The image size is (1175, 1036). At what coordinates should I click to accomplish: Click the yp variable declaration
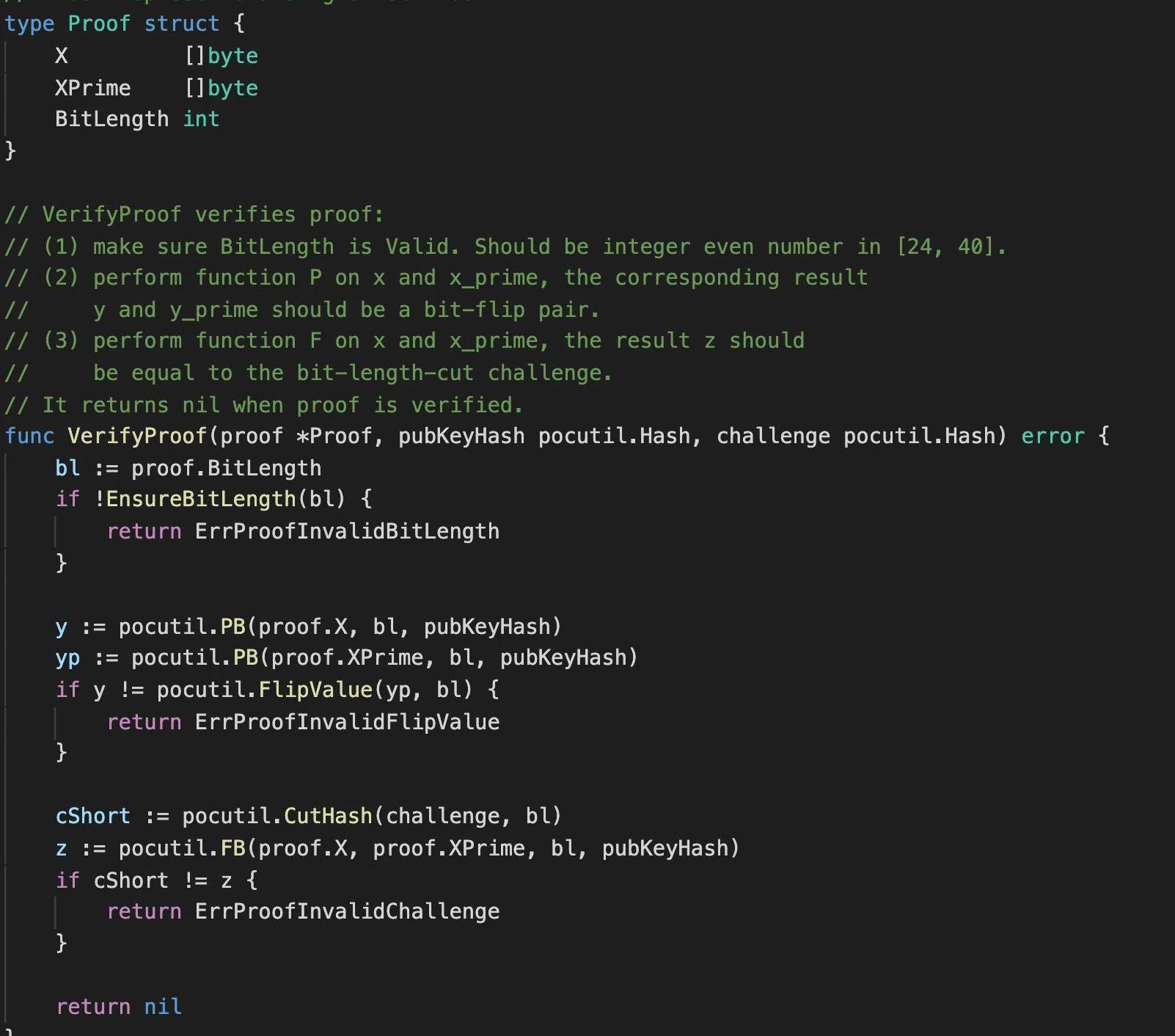67,658
